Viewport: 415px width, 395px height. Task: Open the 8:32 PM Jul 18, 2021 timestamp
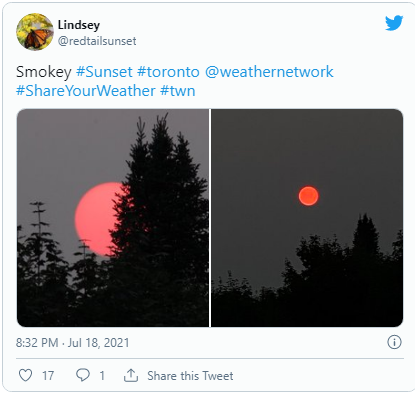pyautogui.click(x=72, y=343)
